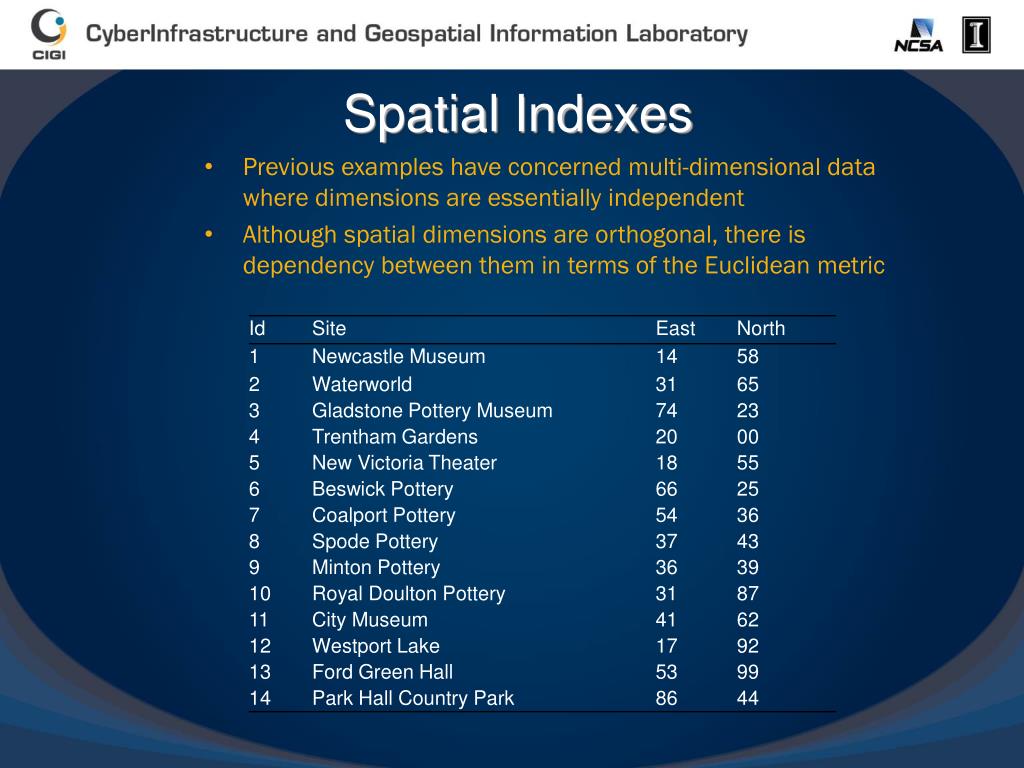Screen dimensions: 1024x768
Task: Click the 'Id' column header
Action: [x=257, y=328]
